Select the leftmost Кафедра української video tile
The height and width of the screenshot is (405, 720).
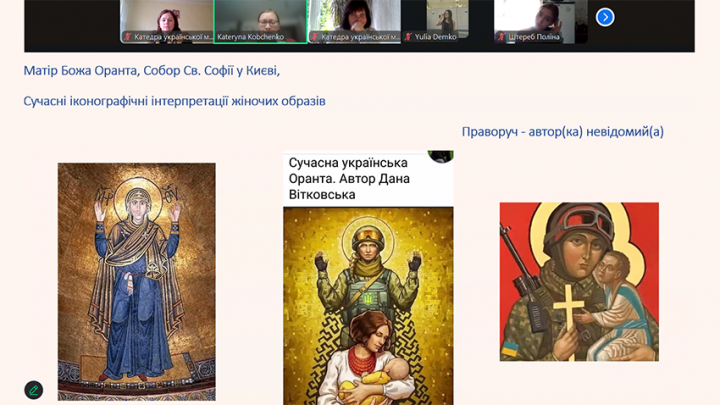click(x=167, y=20)
